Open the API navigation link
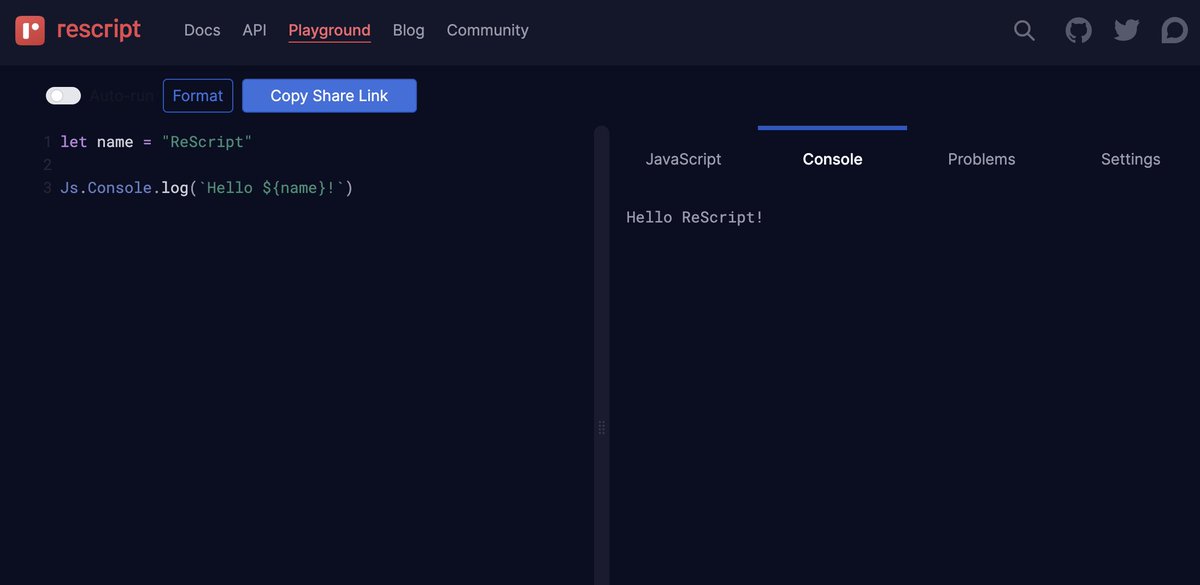The image size is (1200, 585). (254, 30)
